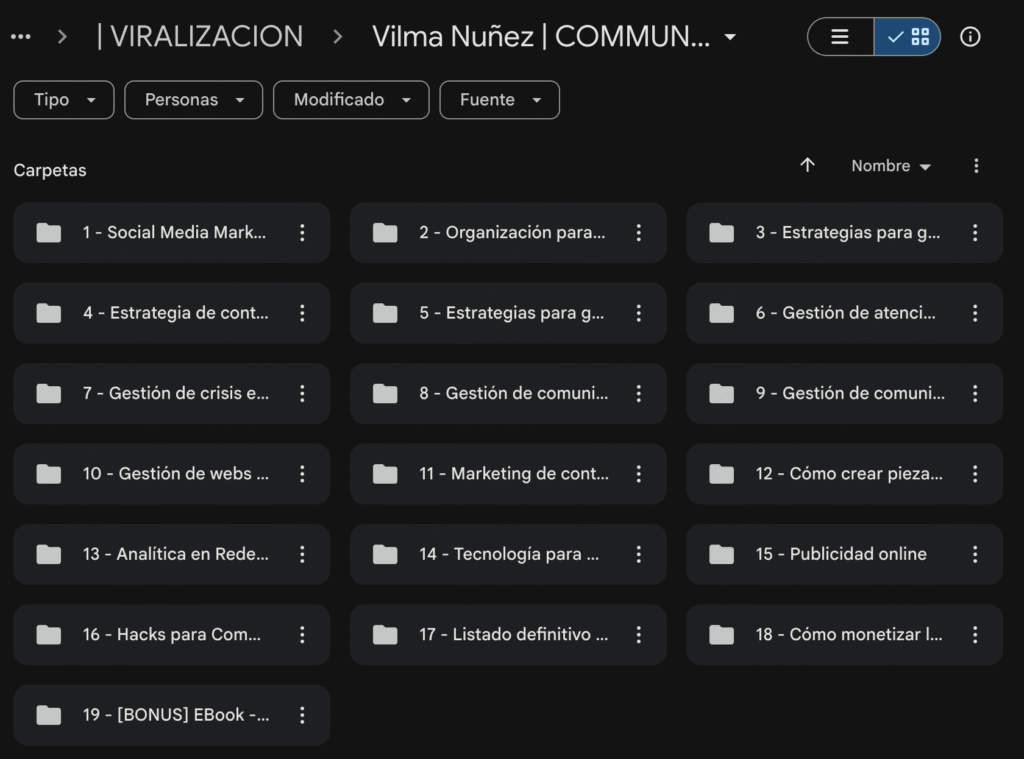Image resolution: width=1024 pixels, height=759 pixels.
Task: Open more actions for folder 1 - Social Media Mark...
Action: click(x=302, y=233)
